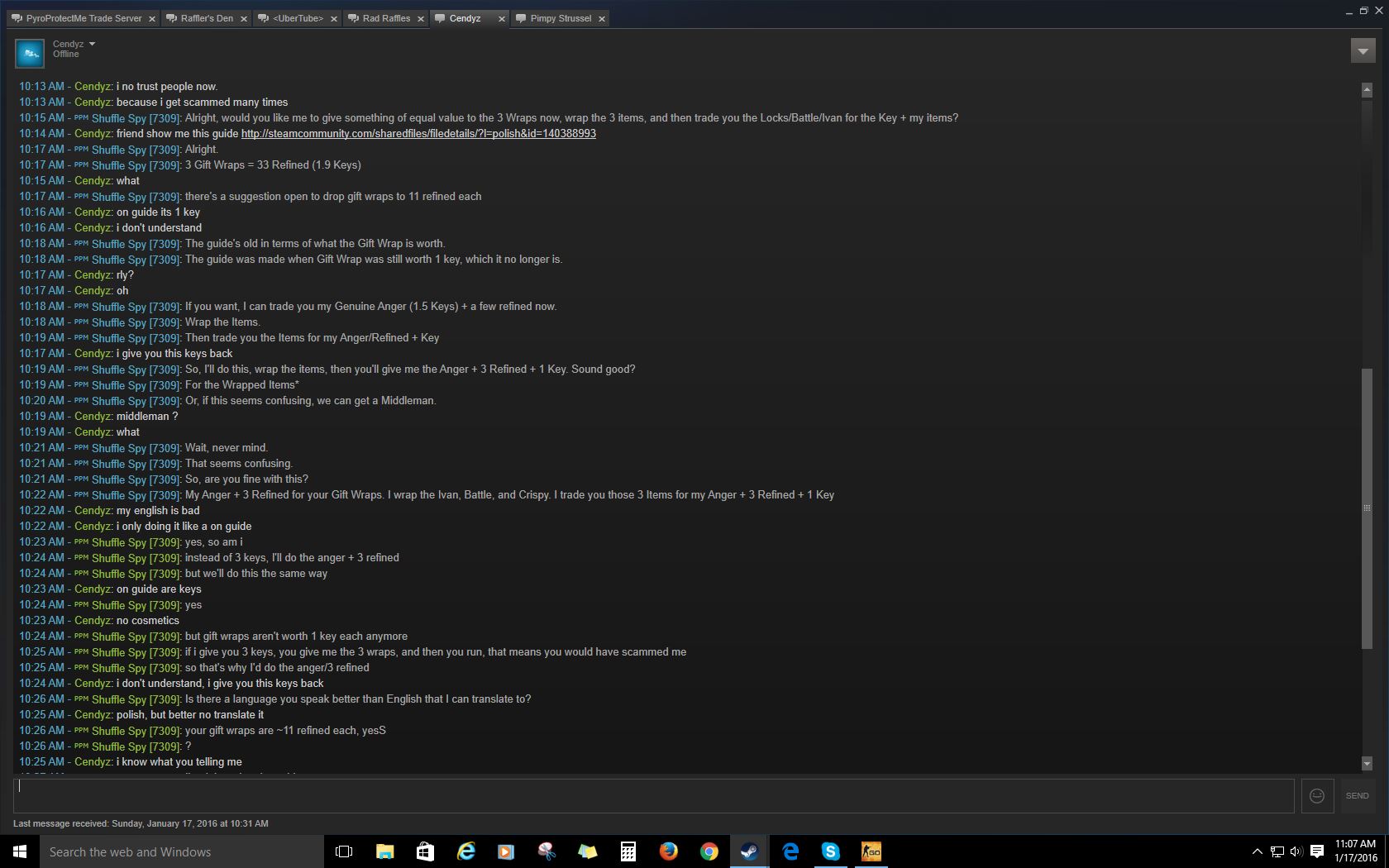Viewport: 1389px width, 868px height.
Task: Open the emoticon picker beside SEND
Action: (1317, 795)
